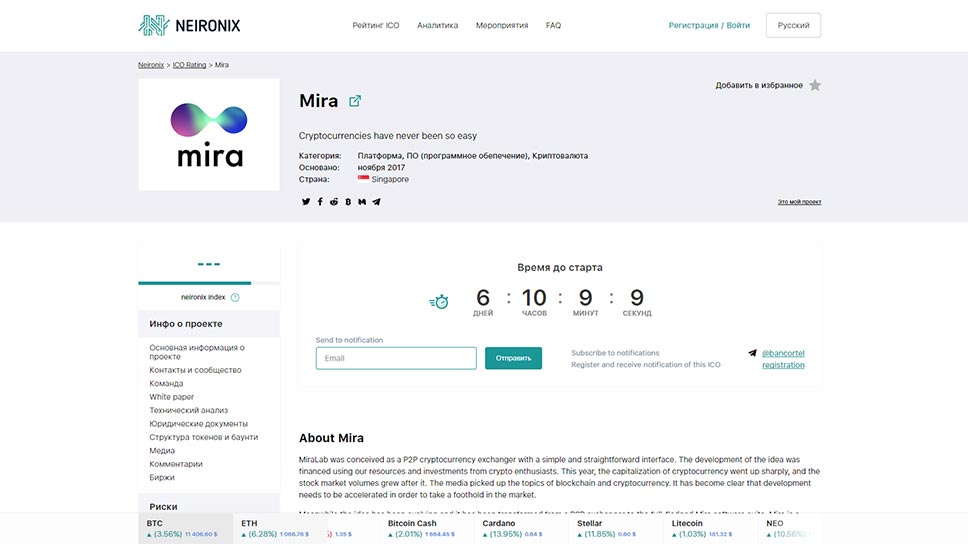Open the Mira Twitter profile icon
This screenshot has height=544, width=968.
pos(306,202)
